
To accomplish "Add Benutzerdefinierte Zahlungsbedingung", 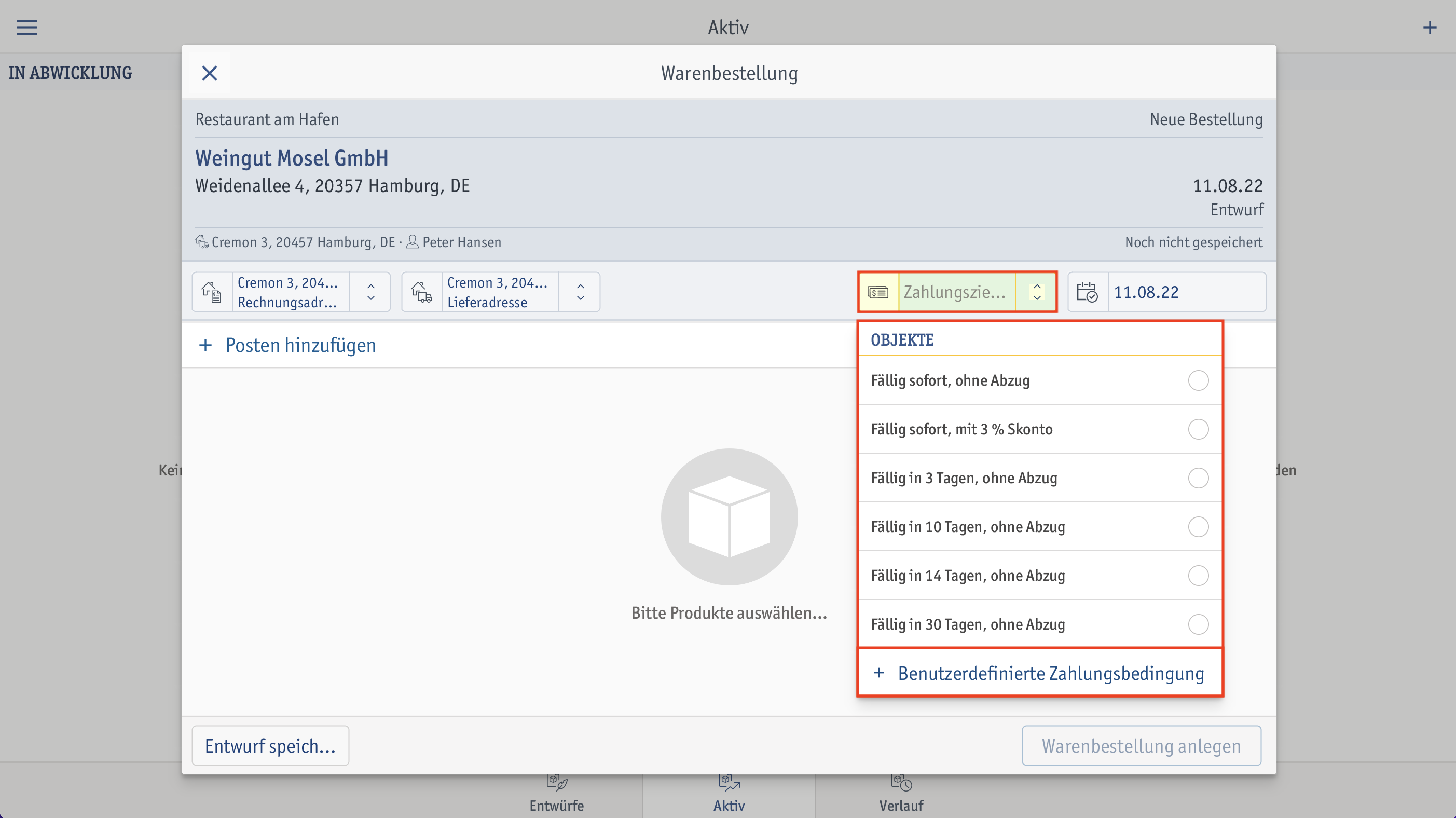I will pos(1040,673).
